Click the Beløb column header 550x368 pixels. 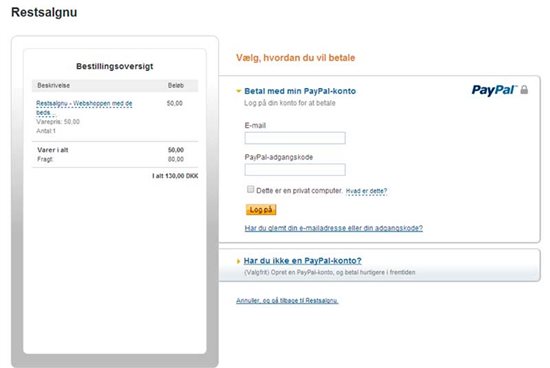[x=176, y=85]
